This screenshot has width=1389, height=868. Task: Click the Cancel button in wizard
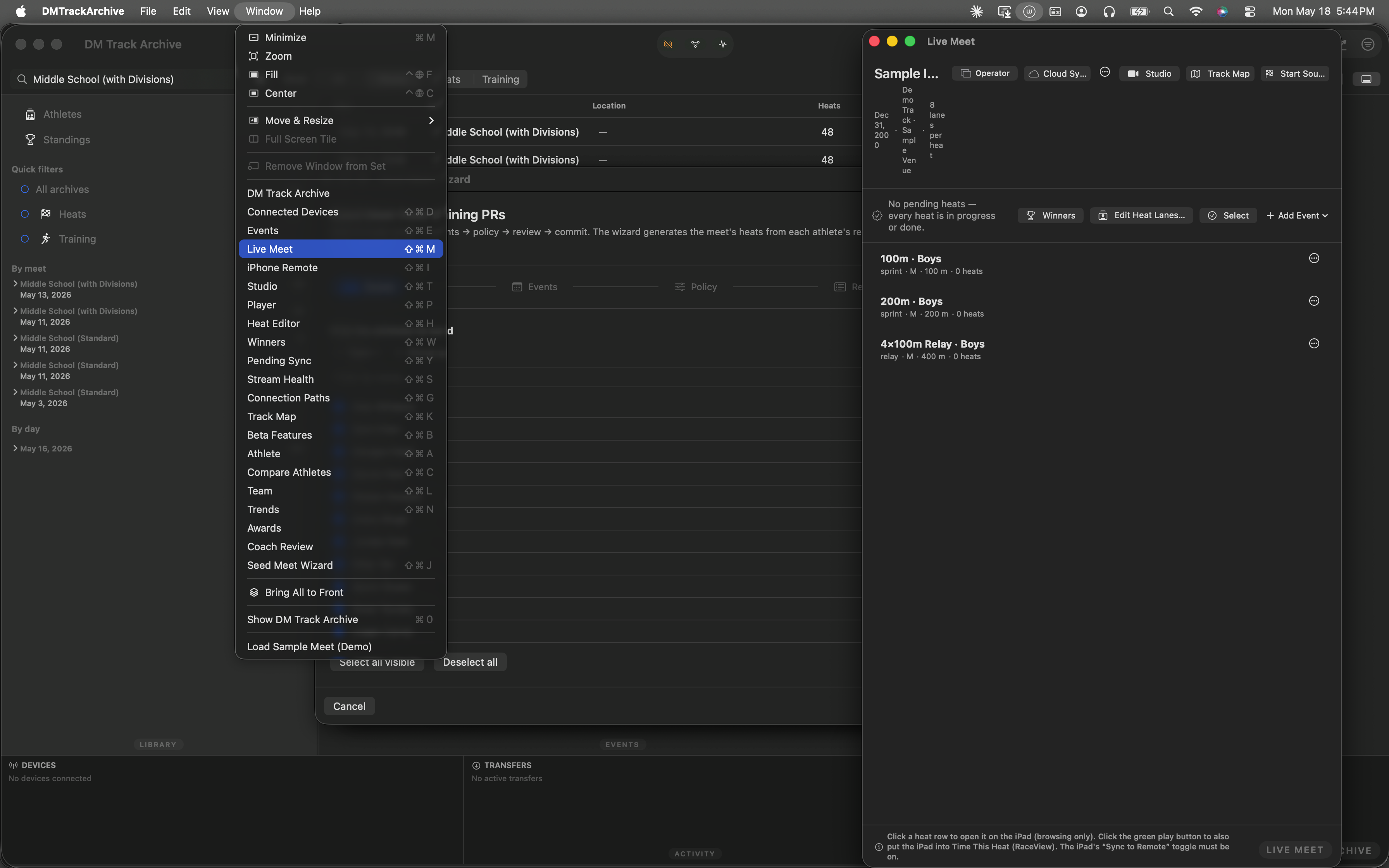pyautogui.click(x=349, y=706)
